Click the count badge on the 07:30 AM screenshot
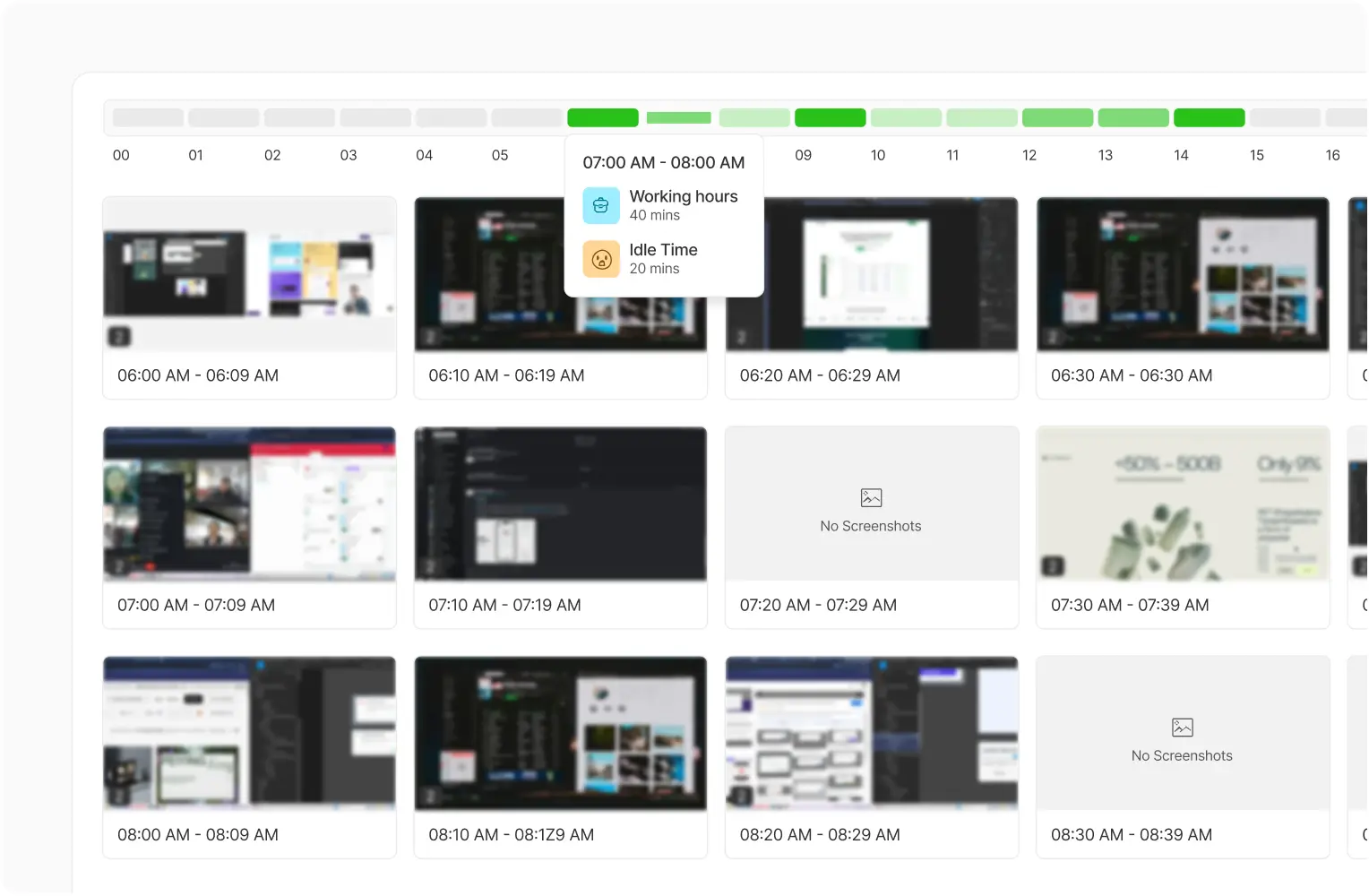The height and width of the screenshot is (896, 1369). pyautogui.click(x=1053, y=566)
